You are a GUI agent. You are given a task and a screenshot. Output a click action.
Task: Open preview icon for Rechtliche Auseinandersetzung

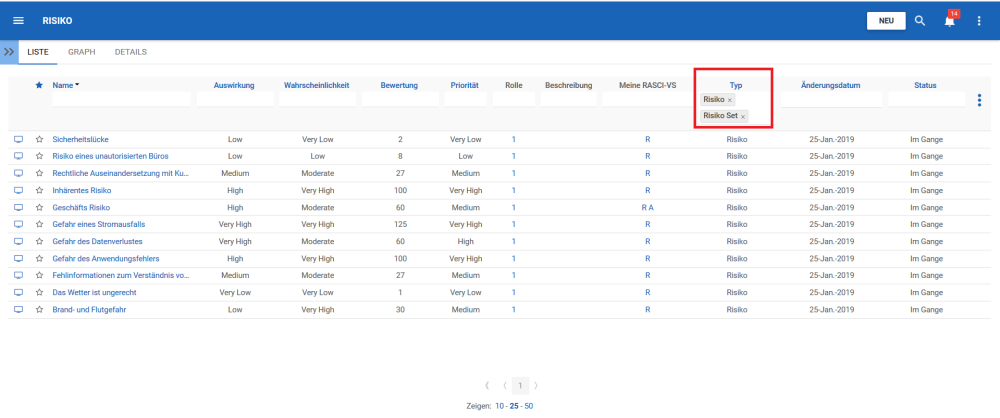pos(18,173)
